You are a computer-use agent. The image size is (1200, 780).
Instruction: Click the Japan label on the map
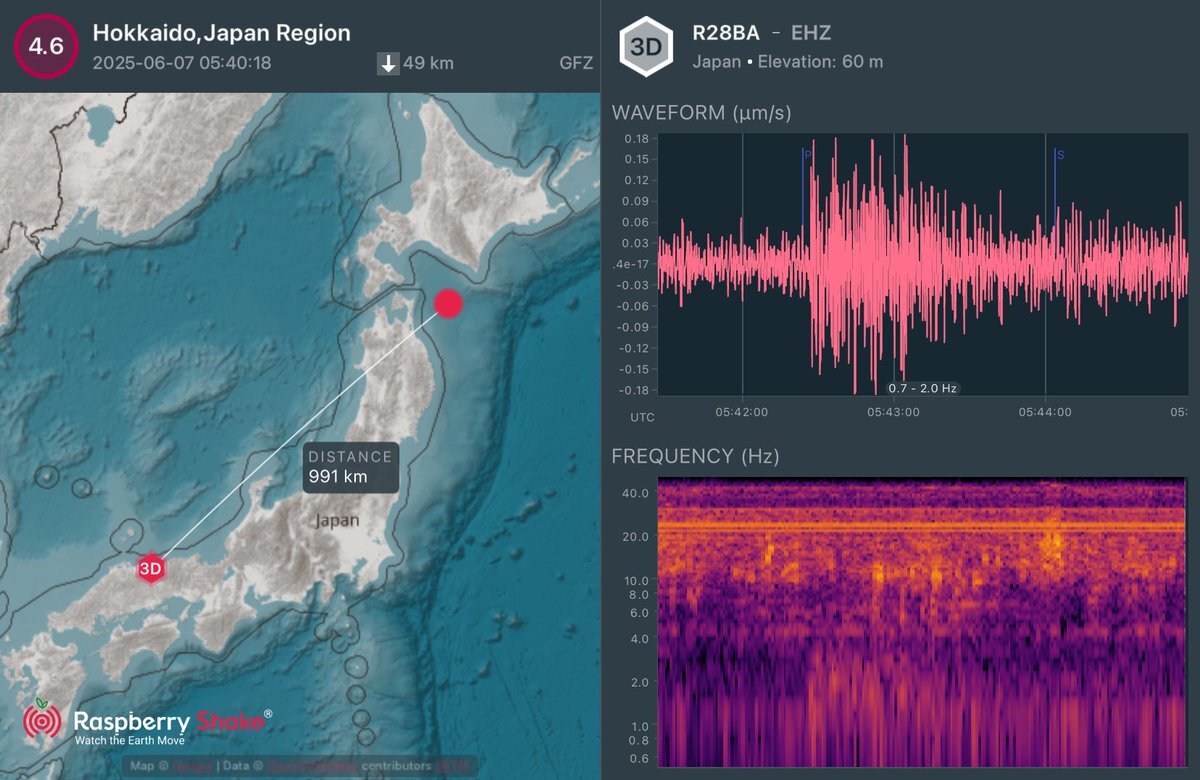click(336, 521)
